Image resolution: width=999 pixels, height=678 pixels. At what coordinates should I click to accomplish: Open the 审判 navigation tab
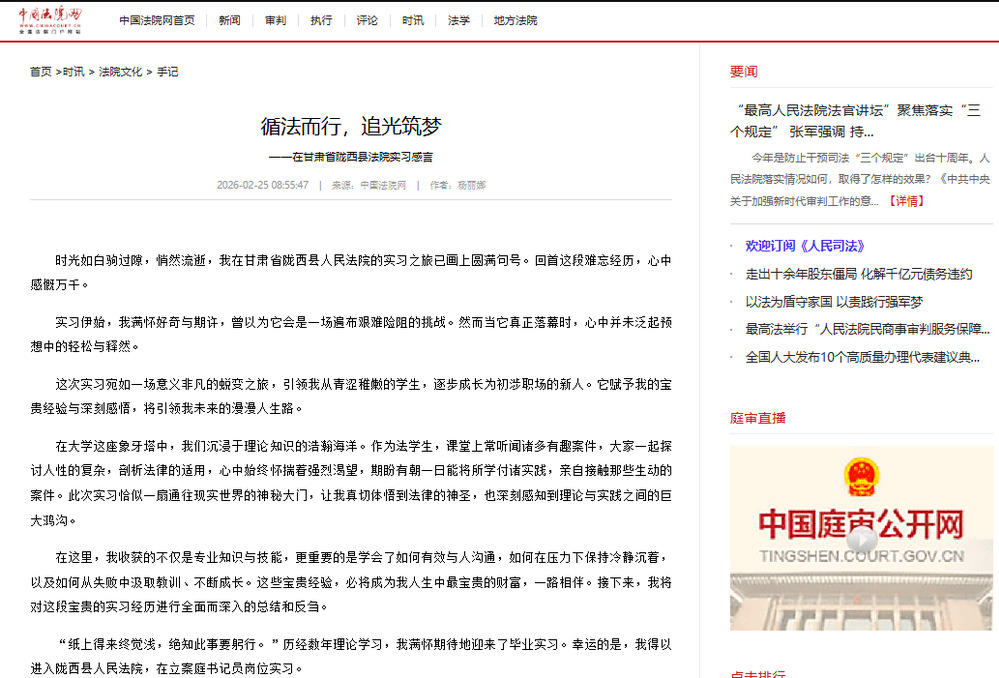(x=275, y=20)
